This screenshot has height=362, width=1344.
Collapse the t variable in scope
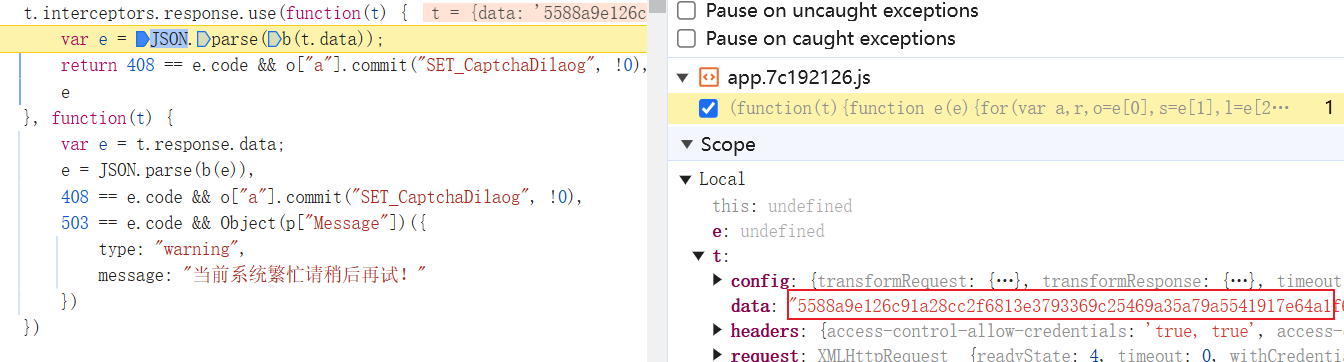(699, 256)
